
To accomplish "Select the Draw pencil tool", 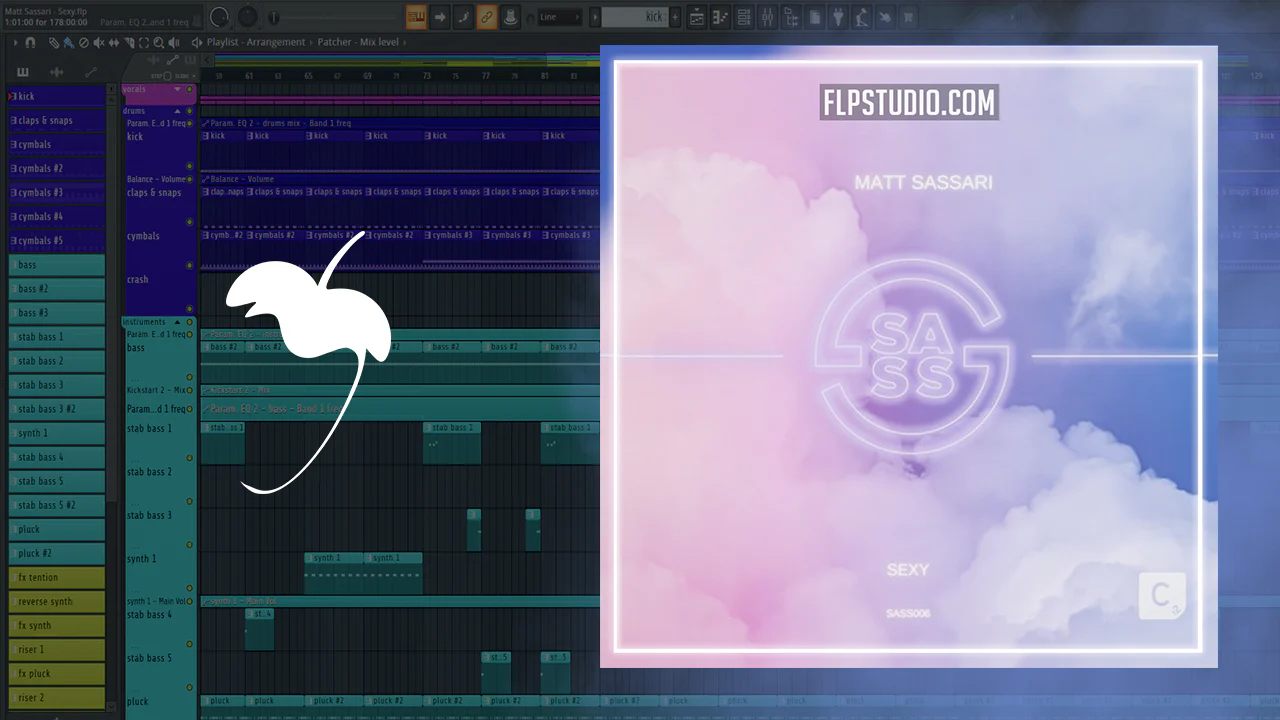I will point(54,42).
